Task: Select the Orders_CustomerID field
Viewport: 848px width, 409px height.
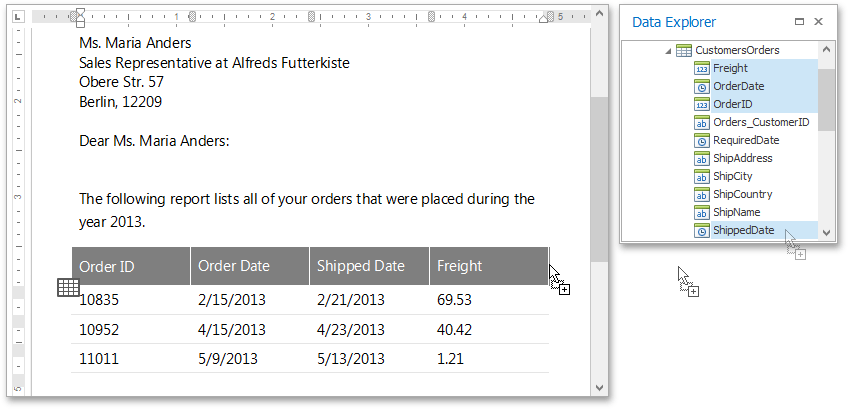Action: point(760,122)
